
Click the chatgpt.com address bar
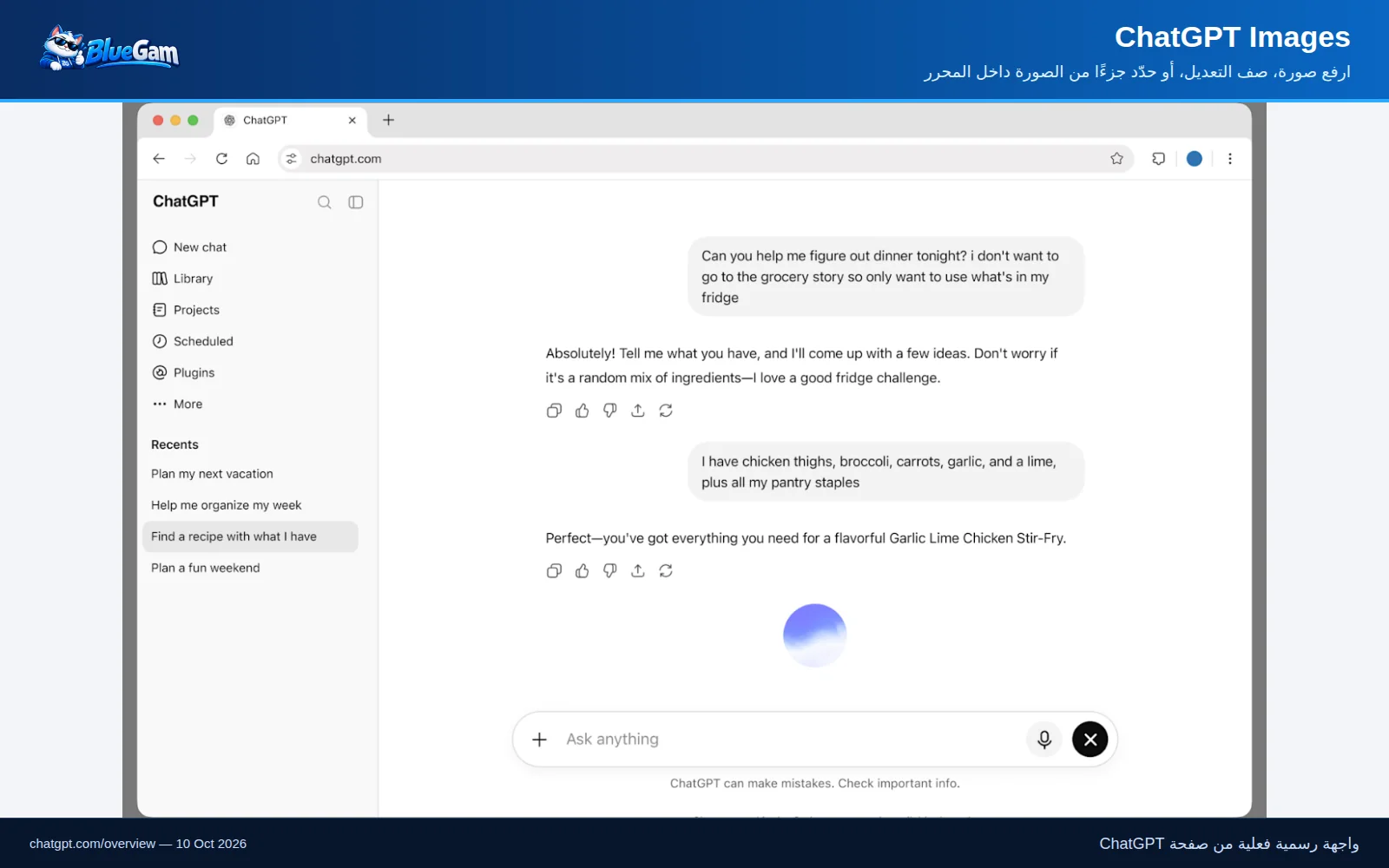click(706, 159)
